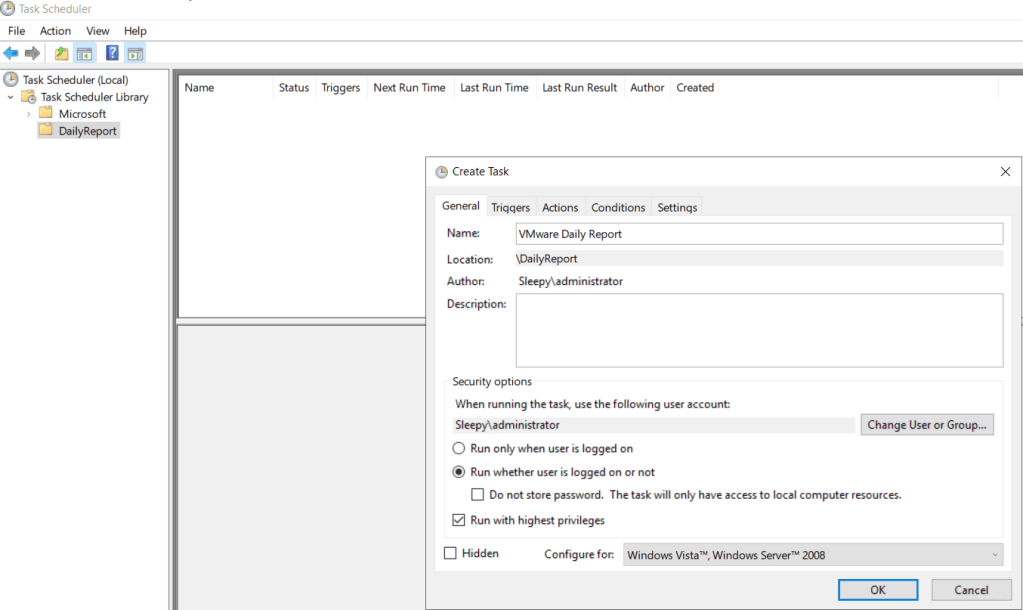
Task: Click the Change User or Group button
Action: [927, 425]
